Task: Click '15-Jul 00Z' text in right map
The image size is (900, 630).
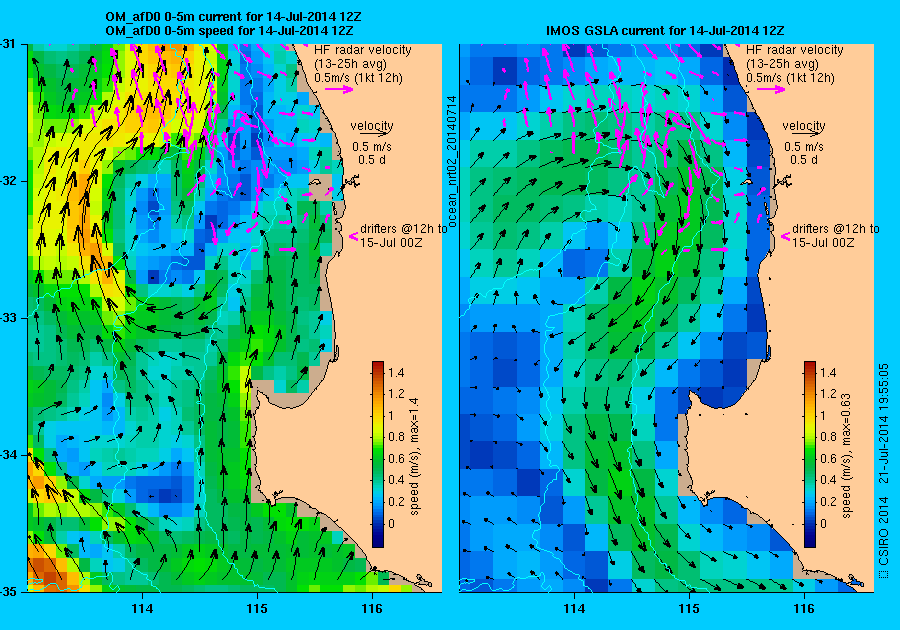Action: point(823,242)
